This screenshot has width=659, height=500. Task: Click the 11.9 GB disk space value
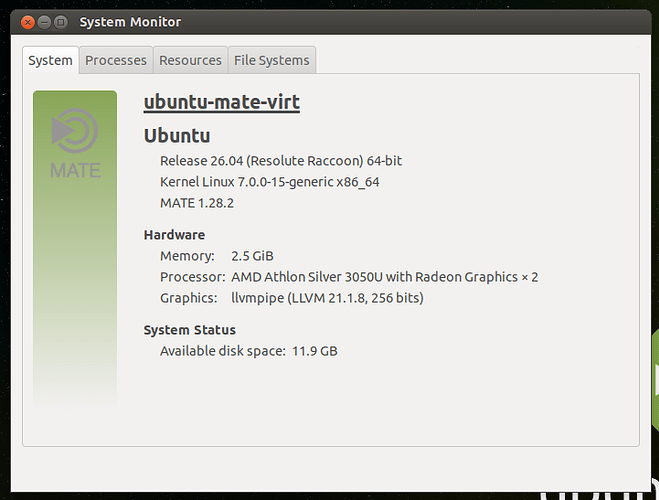[x=315, y=351]
